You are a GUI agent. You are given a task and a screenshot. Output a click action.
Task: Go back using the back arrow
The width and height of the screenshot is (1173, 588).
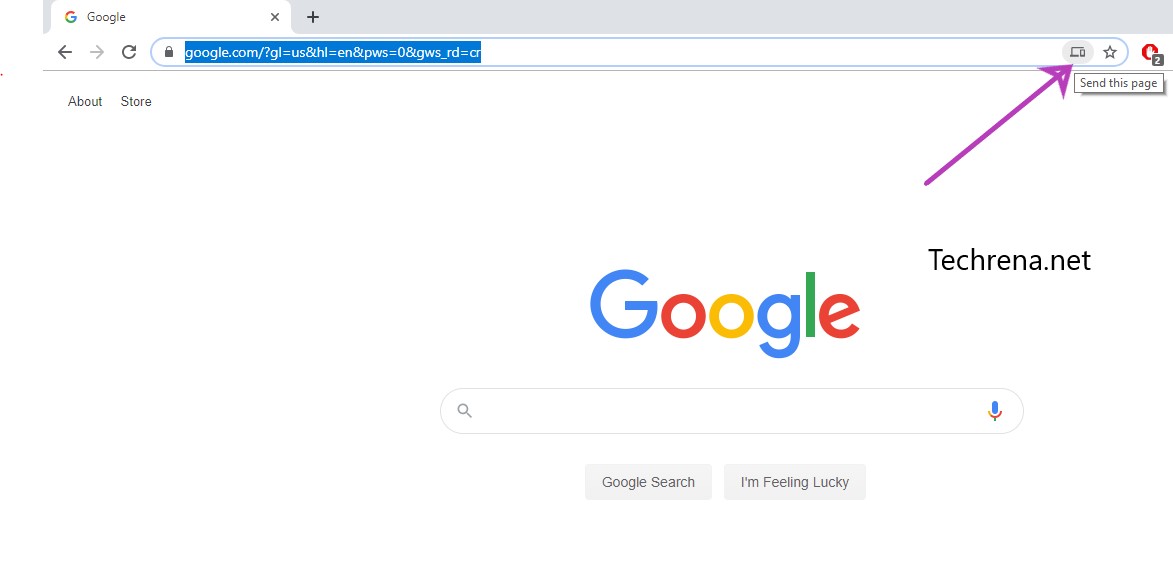65,52
